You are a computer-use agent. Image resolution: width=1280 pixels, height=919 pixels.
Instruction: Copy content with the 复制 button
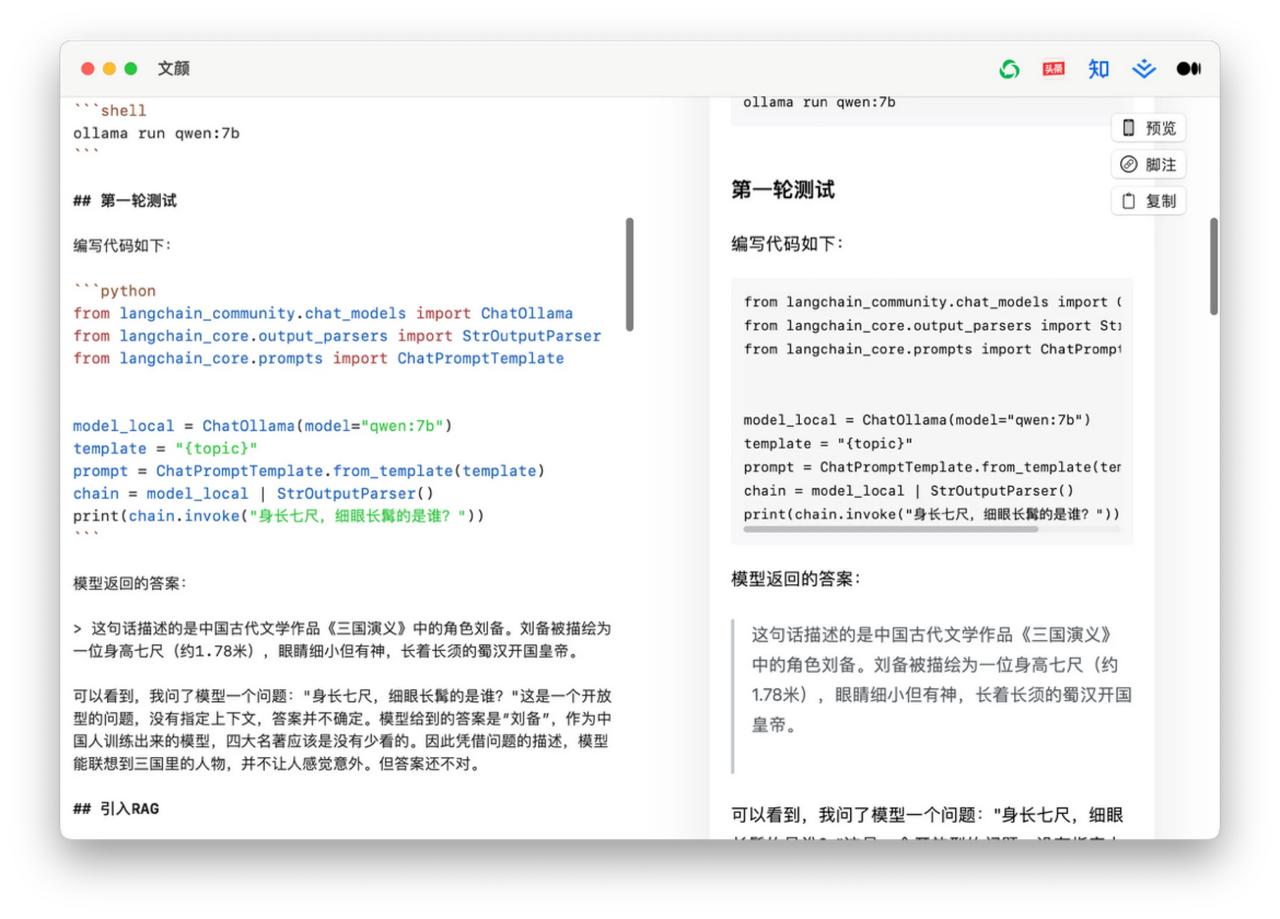[x=1148, y=201]
